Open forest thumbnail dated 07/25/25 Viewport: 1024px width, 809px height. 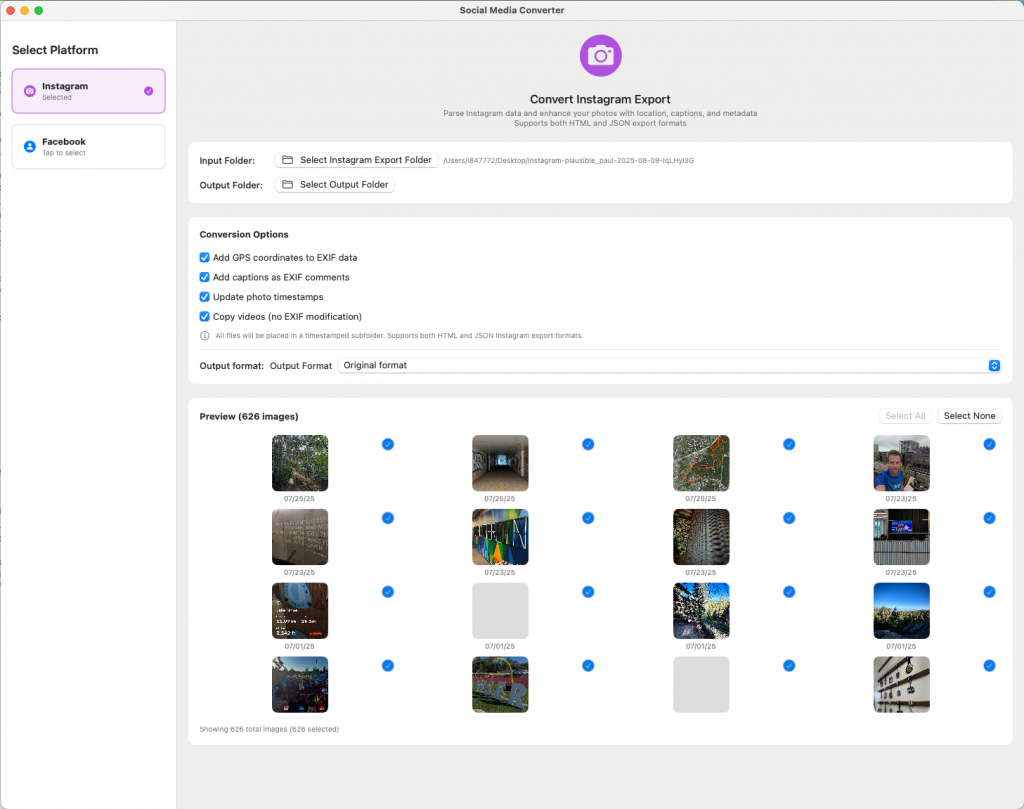click(300, 463)
